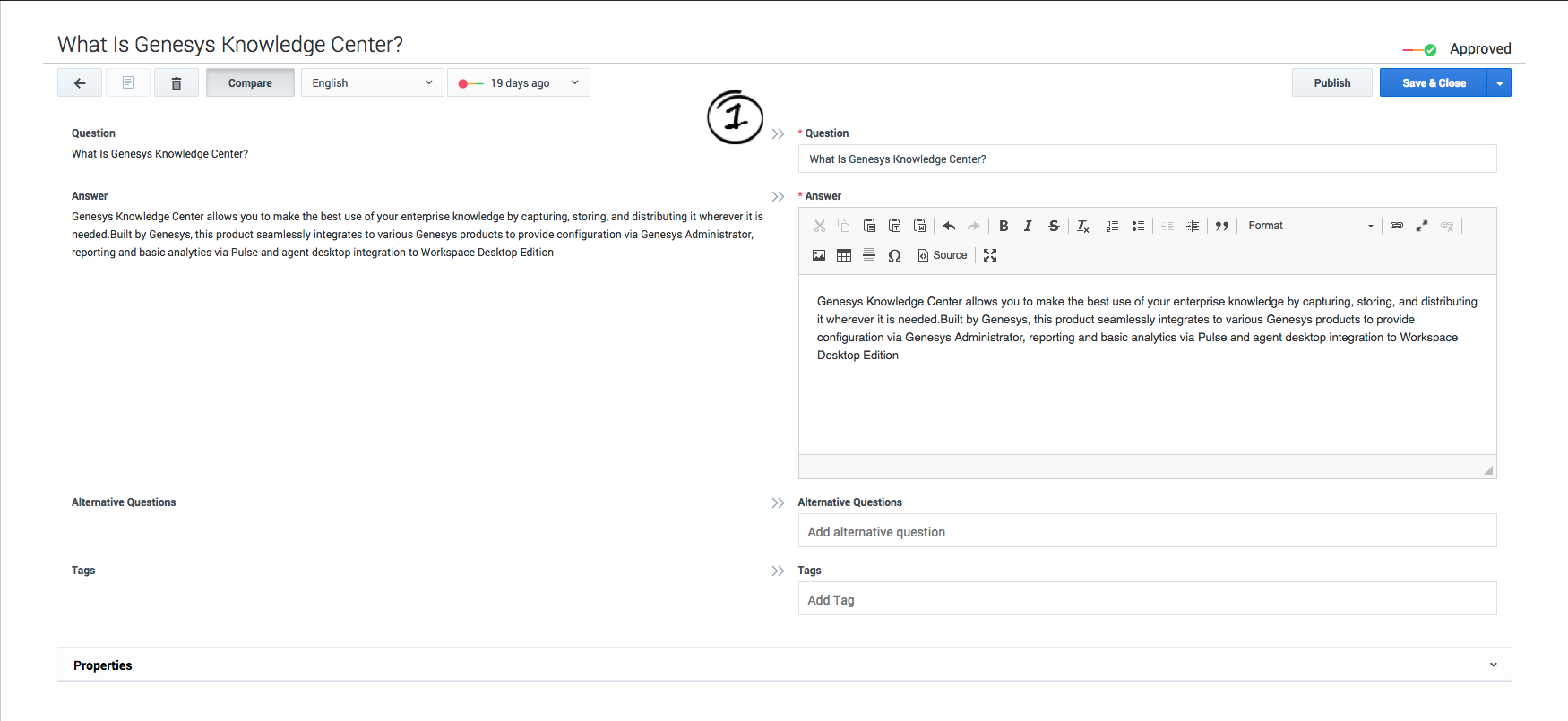Click the insert image icon
Screen dimensions: 1568x721
(x=819, y=256)
